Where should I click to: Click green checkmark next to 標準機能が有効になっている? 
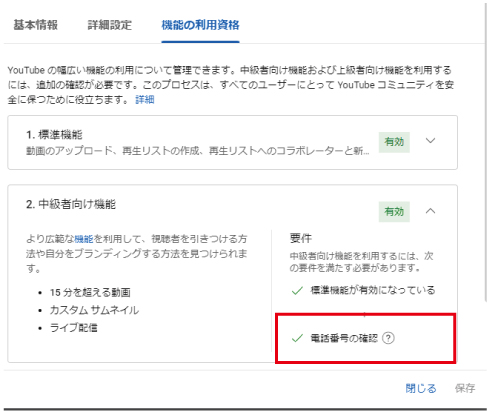click(297, 291)
